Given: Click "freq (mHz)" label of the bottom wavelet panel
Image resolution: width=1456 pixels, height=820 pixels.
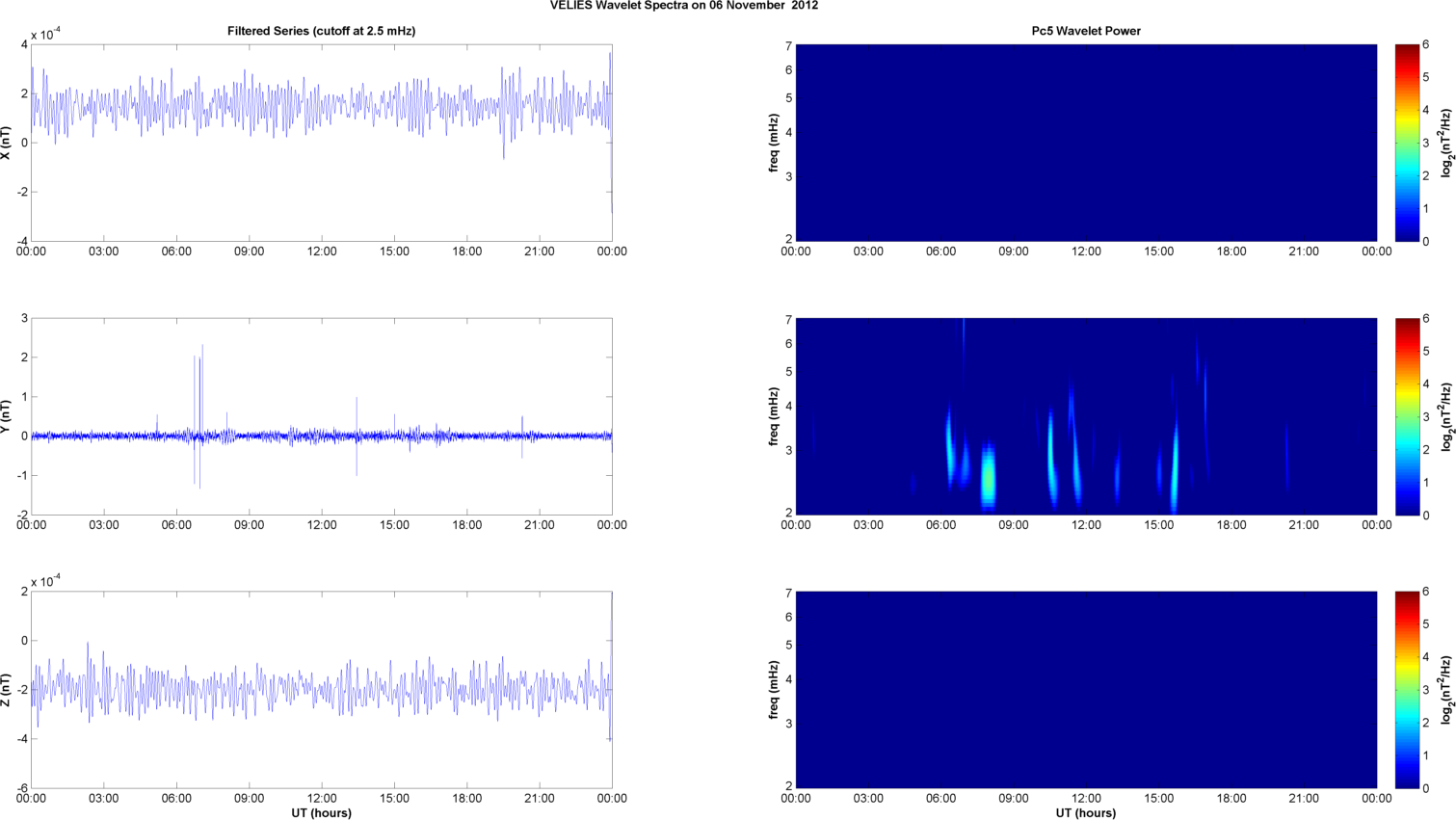Looking at the screenshot, I should (774, 690).
